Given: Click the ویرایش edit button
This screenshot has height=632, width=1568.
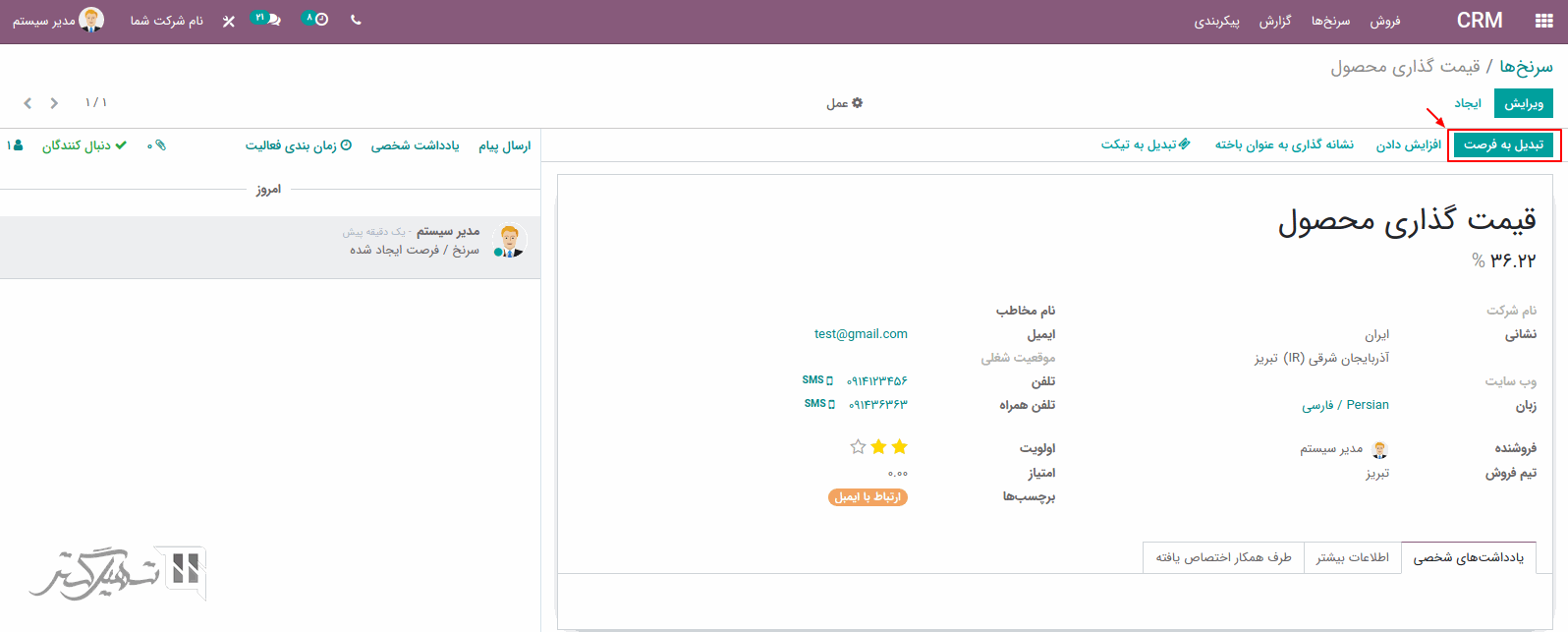Looking at the screenshot, I should pos(1524,103).
